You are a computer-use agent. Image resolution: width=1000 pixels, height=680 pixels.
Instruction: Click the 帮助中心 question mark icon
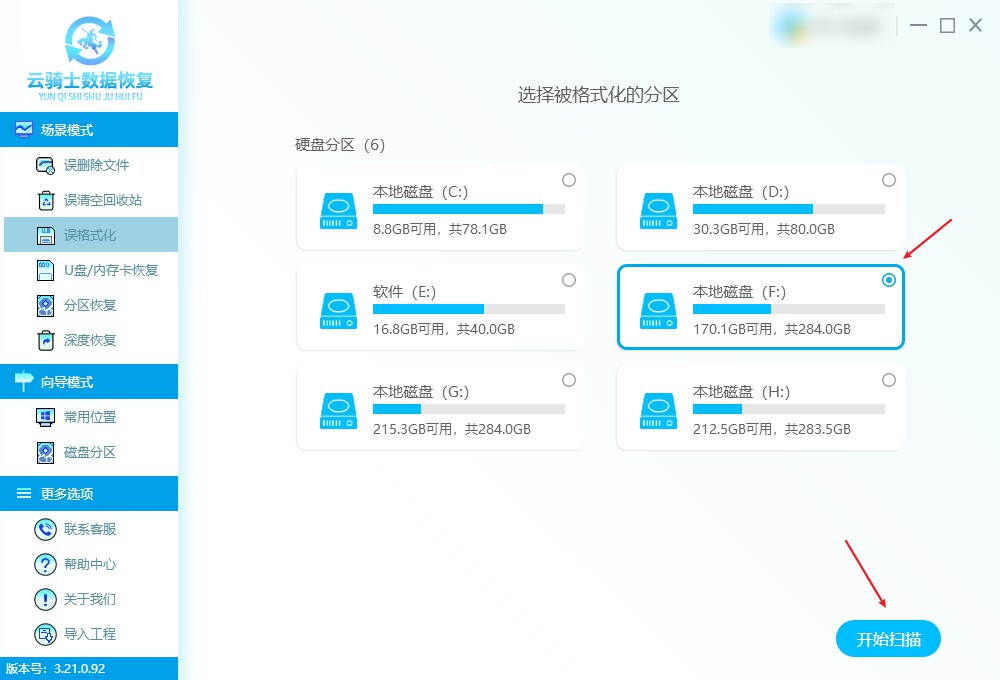click(x=45, y=564)
